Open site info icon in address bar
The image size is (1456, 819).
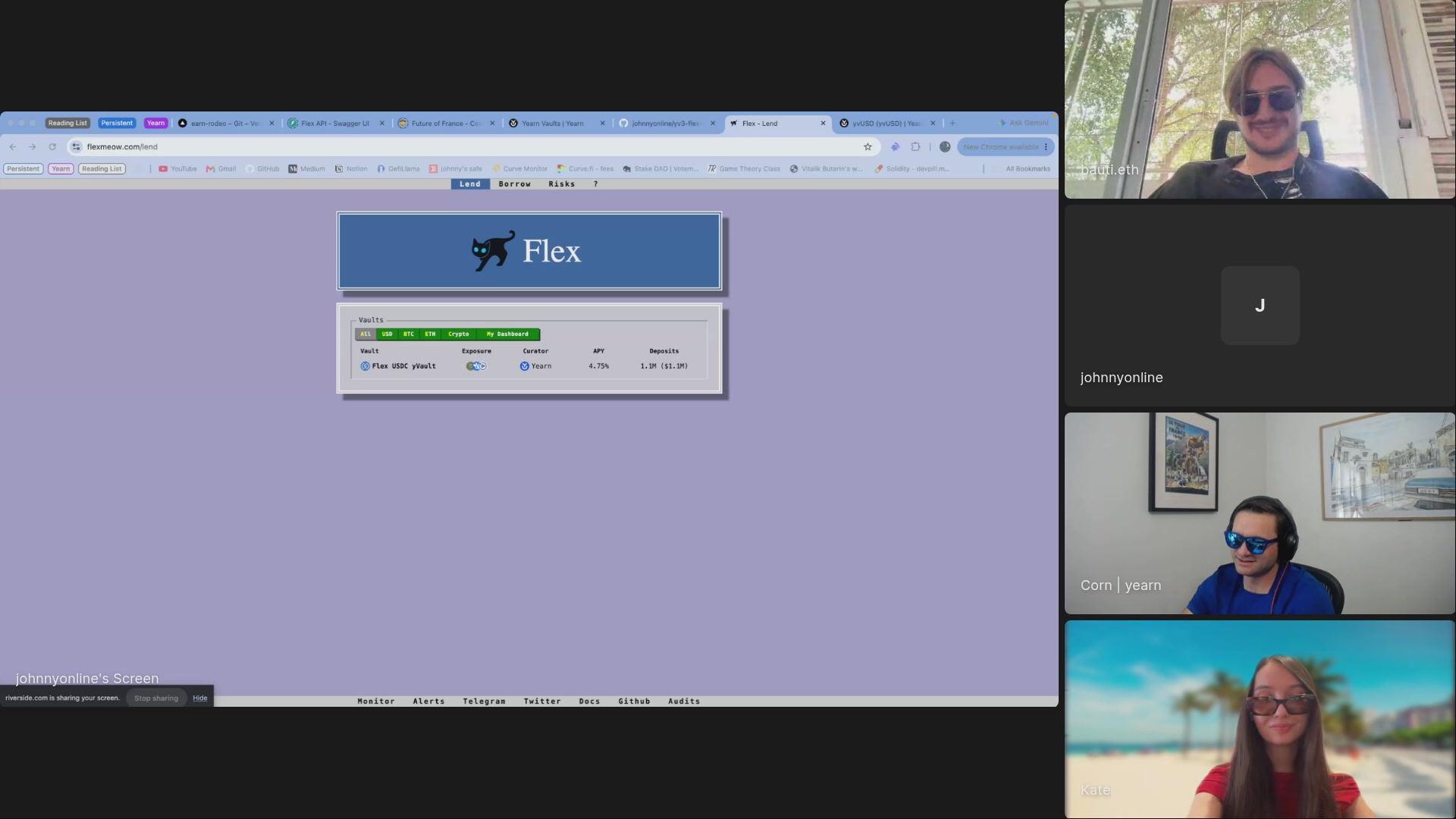coord(76,147)
